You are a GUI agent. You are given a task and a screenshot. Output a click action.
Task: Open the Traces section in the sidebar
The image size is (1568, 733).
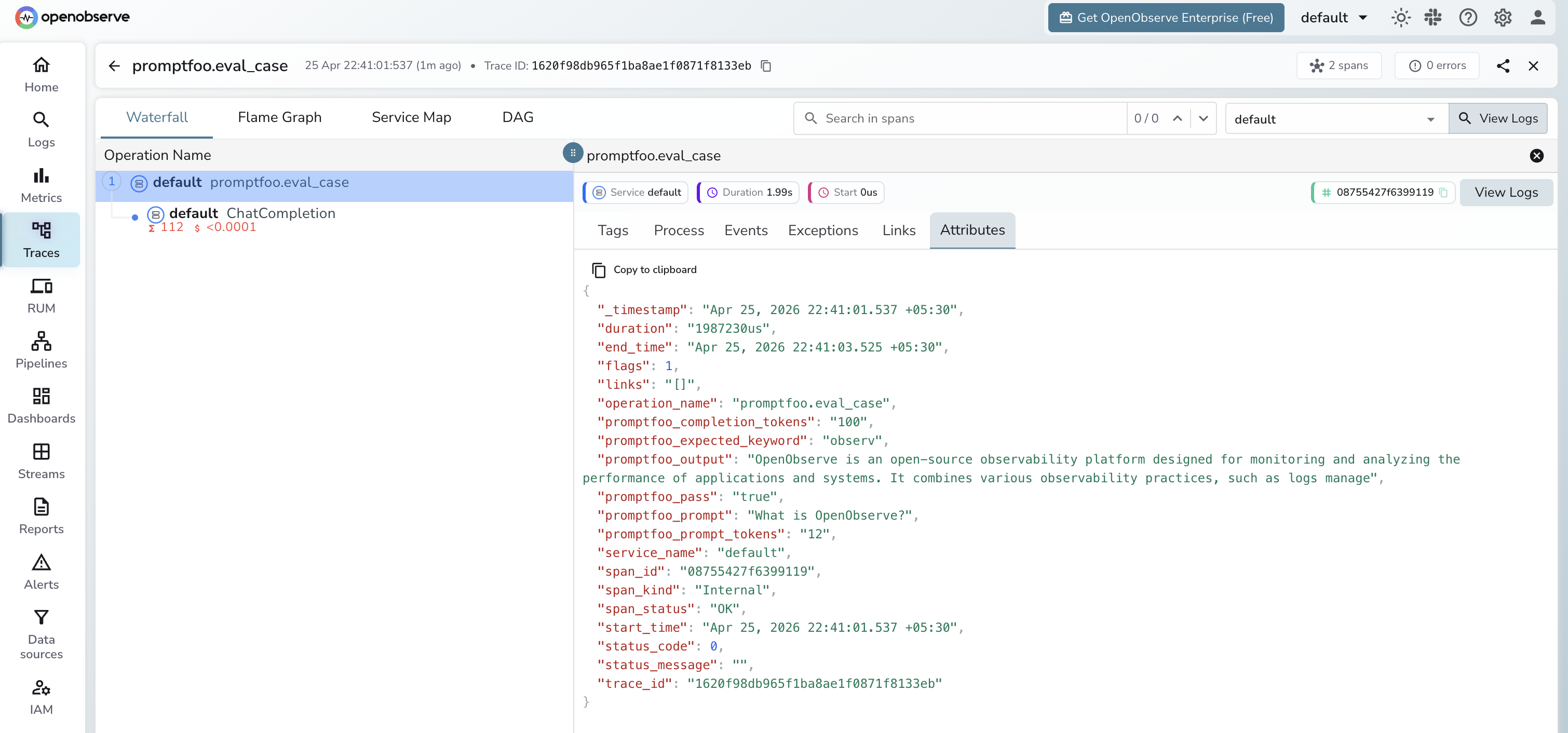pyautogui.click(x=41, y=239)
